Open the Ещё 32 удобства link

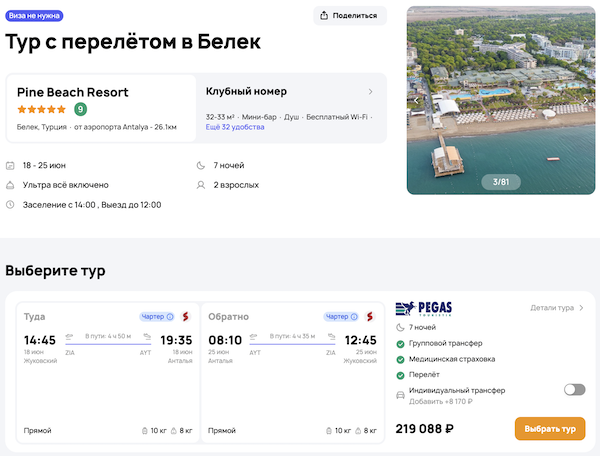click(x=235, y=128)
